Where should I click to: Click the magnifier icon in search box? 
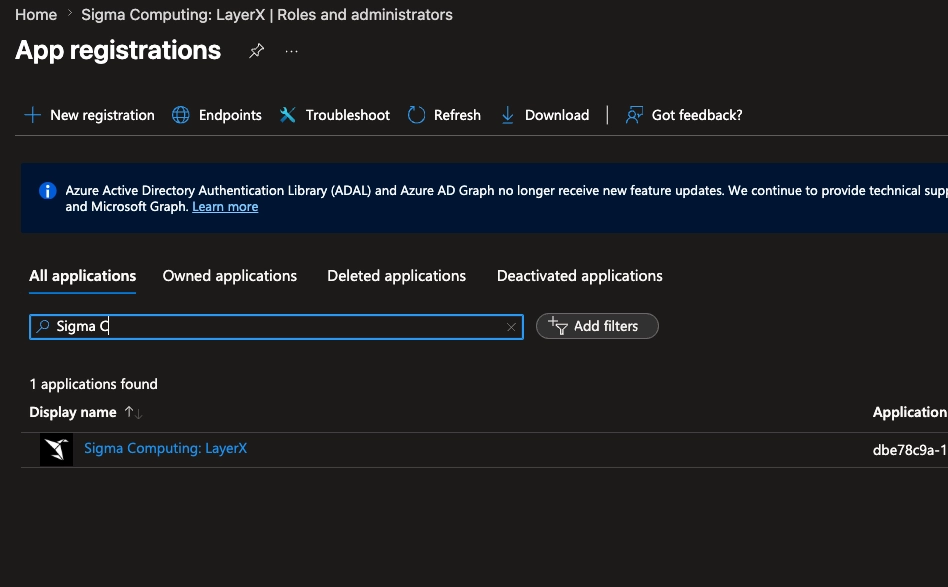[x=42, y=326]
